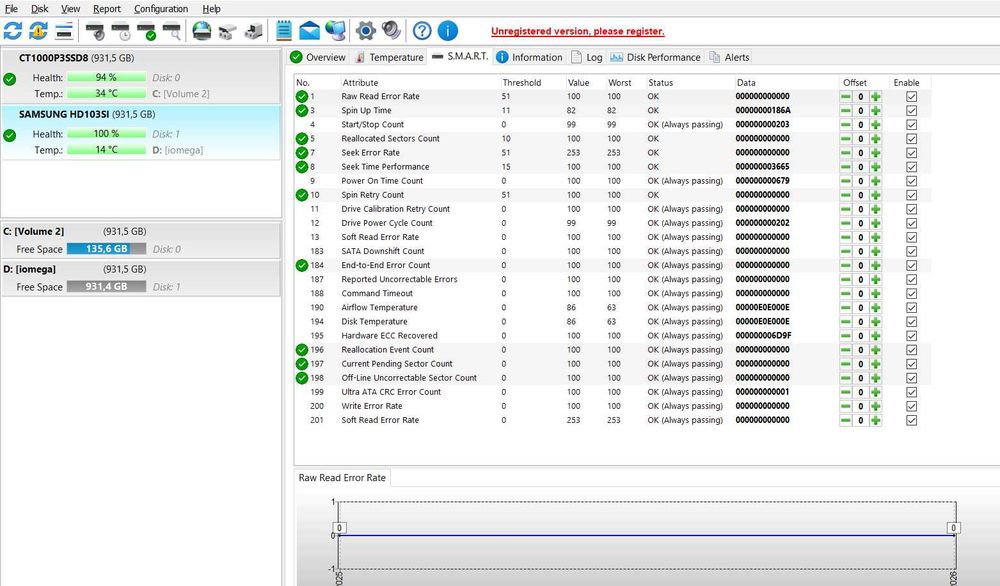Open the Configuration menu

161,8
